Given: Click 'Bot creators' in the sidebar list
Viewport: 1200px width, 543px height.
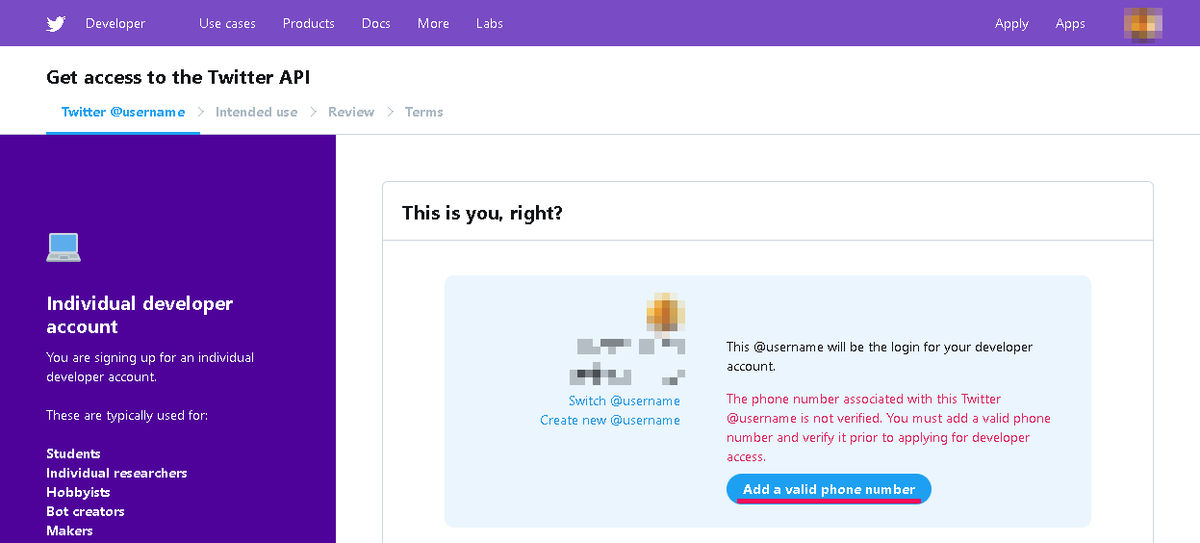Looking at the screenshot, I should pyautogui.click(x=86, y=511).
